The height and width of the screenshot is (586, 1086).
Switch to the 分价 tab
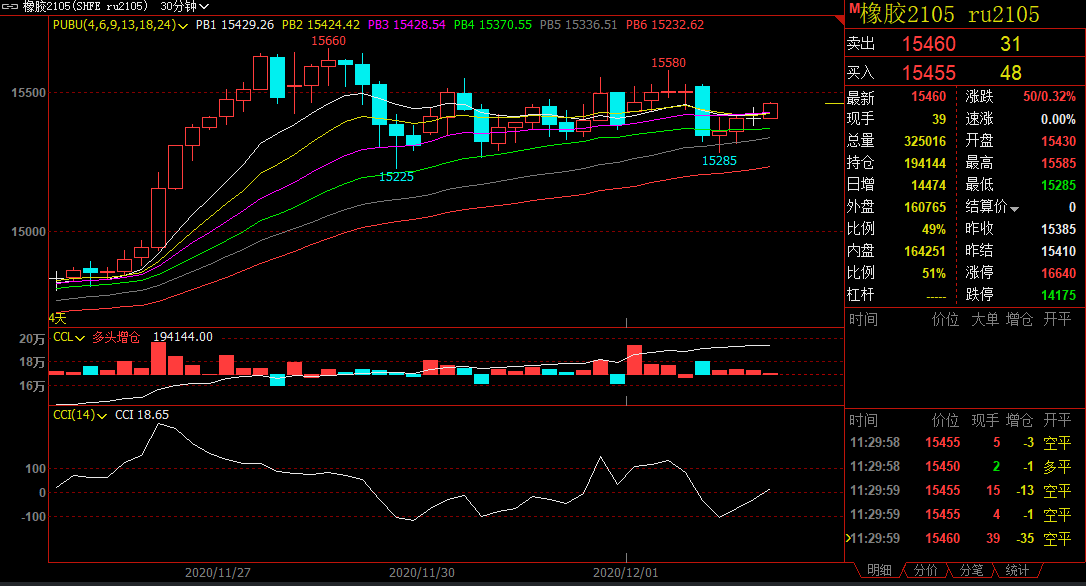point(926,570)
